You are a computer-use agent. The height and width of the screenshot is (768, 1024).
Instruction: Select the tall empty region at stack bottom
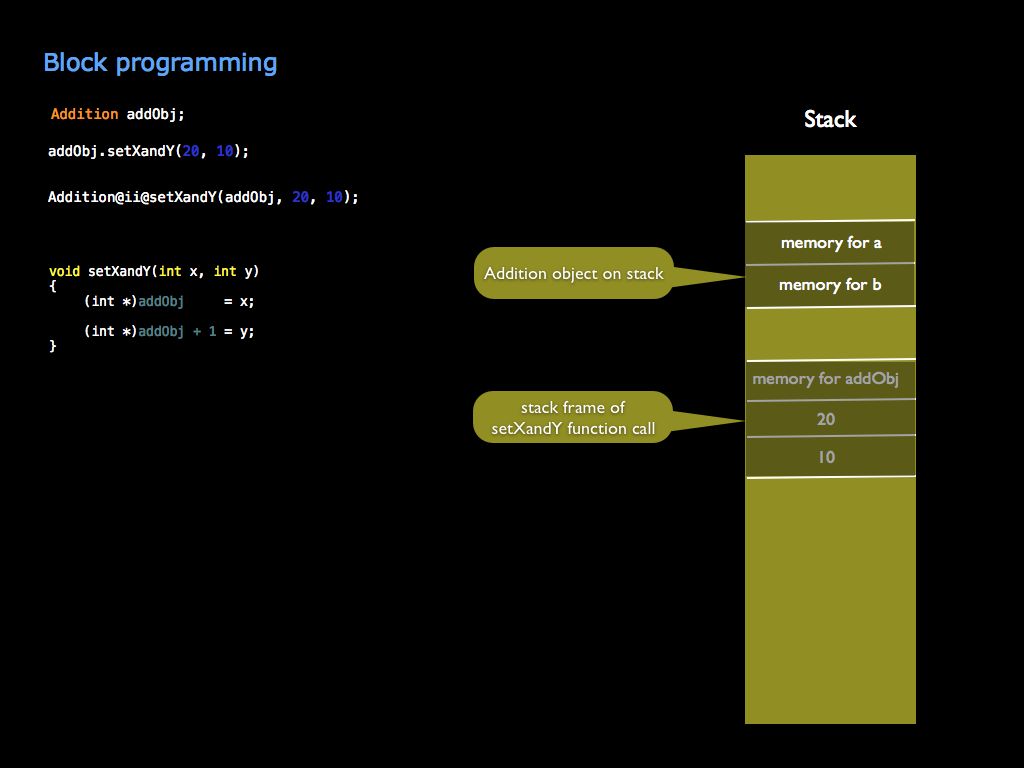829,600
